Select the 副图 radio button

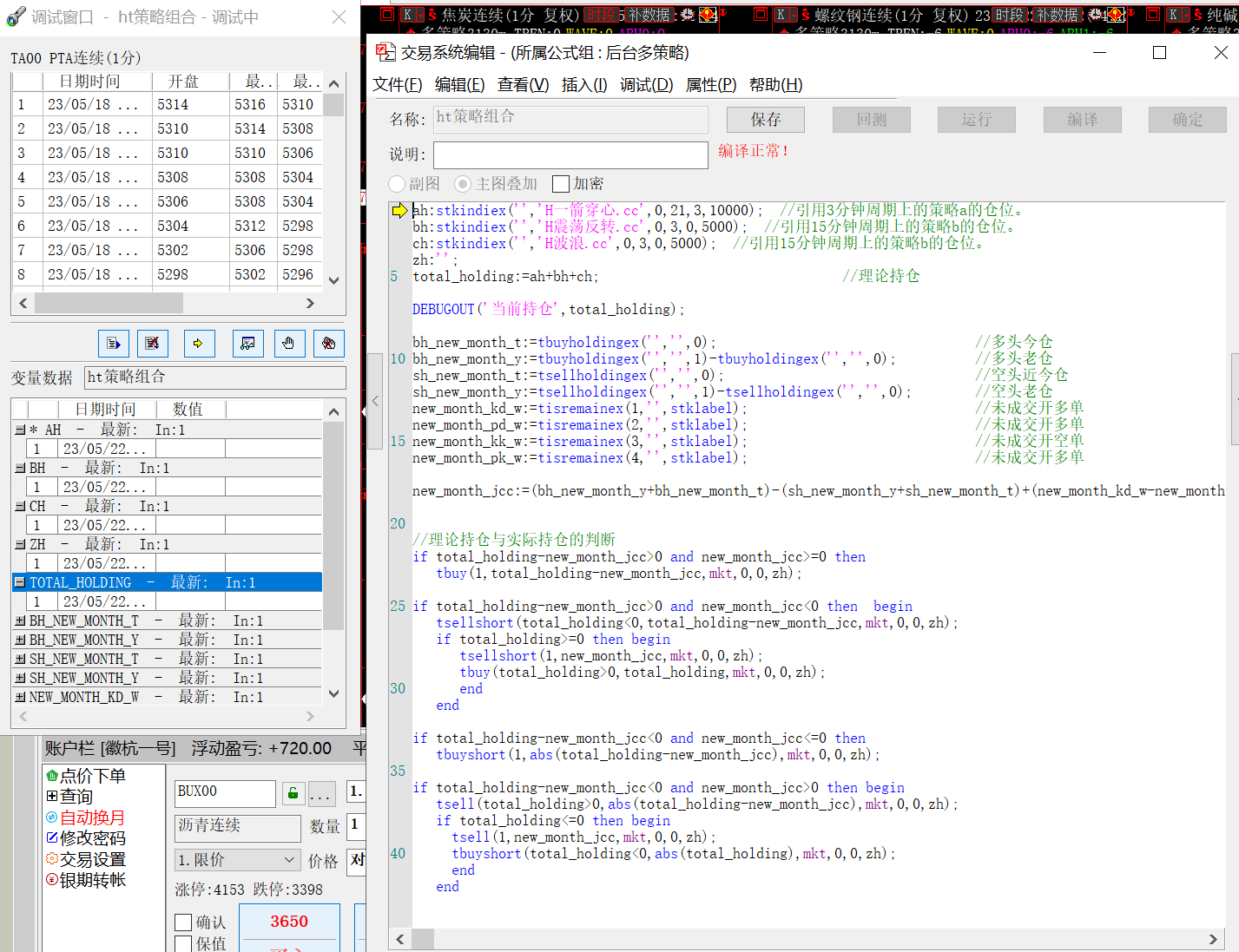[x=397, y=184]
